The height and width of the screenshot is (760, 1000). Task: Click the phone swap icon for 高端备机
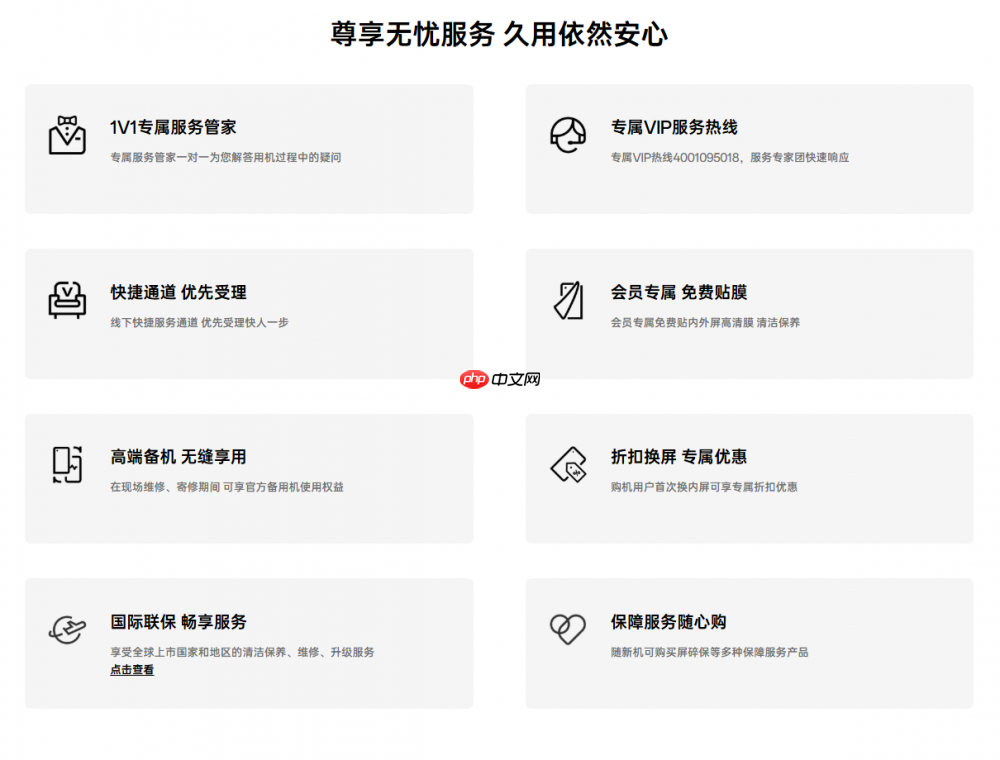(68, 464)
